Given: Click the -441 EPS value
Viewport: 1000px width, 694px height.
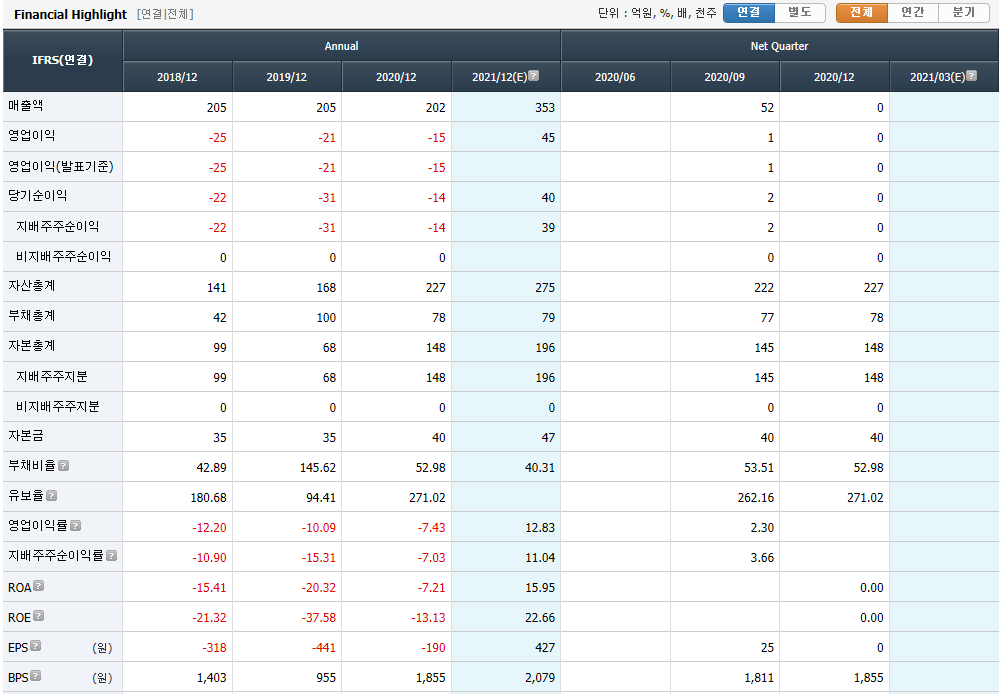Looking at the screenshot, I should pyautogui.click(x=324, y=647).
